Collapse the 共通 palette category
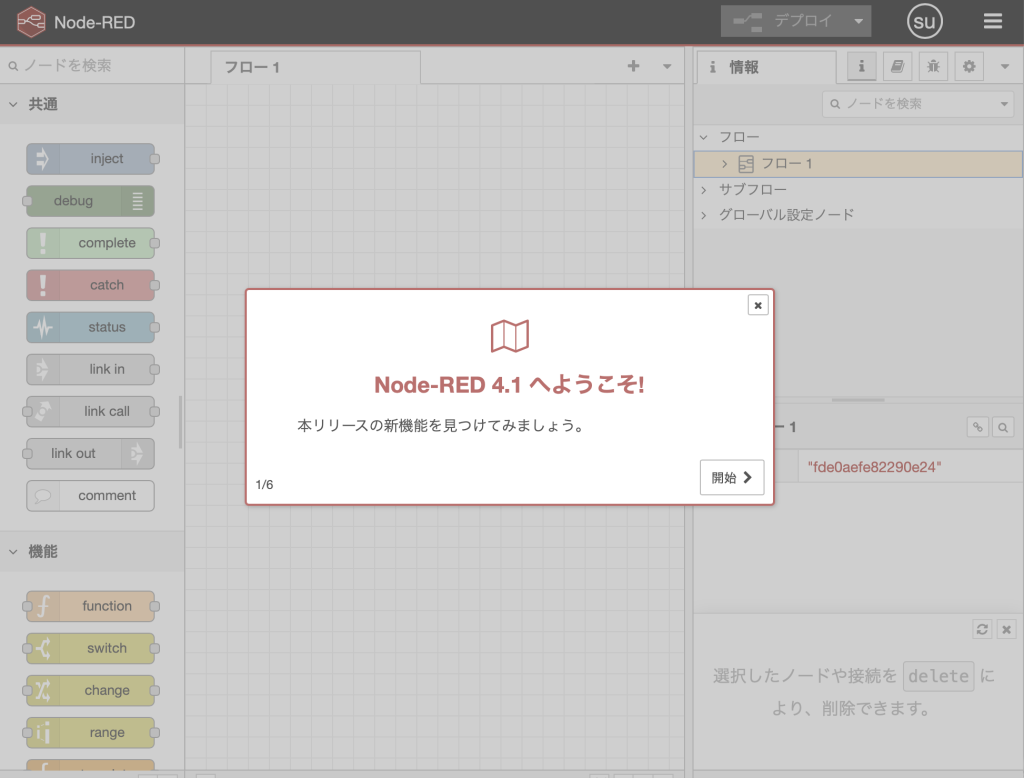The width and height of the screenshot is (1024, 778). pos(15,104)
